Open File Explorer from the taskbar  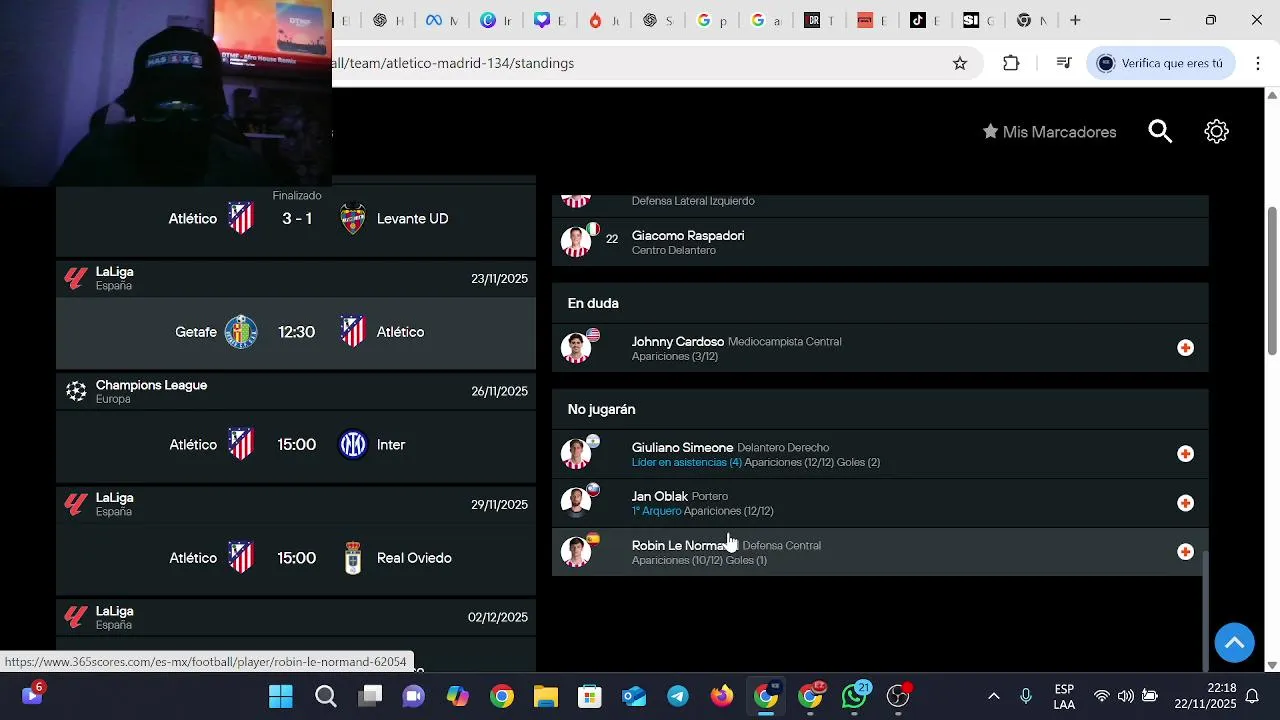click(x=545, y=696)
